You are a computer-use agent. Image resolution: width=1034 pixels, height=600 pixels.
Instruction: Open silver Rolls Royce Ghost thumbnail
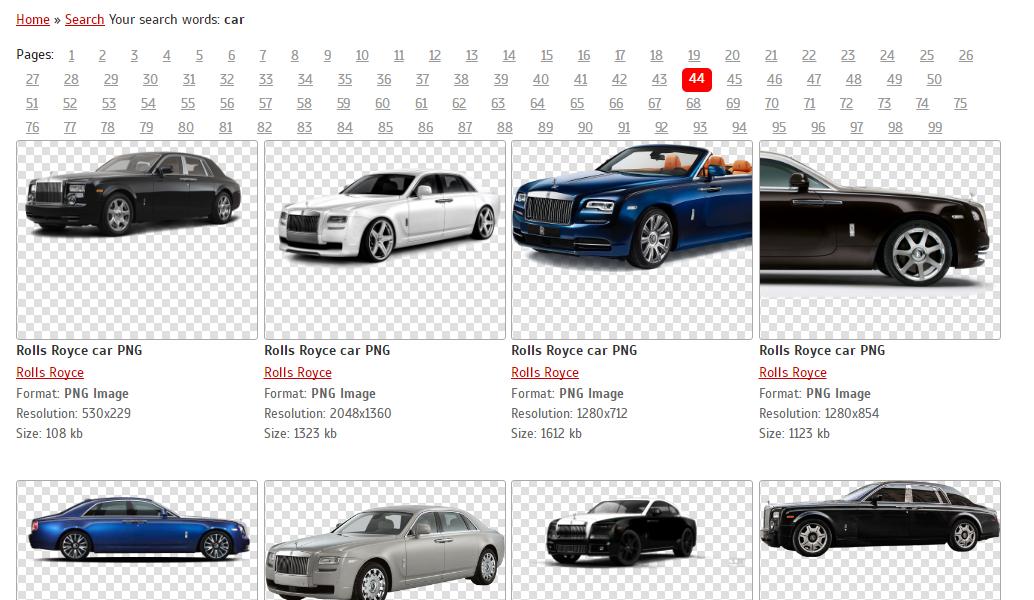[x=385, y=540]
